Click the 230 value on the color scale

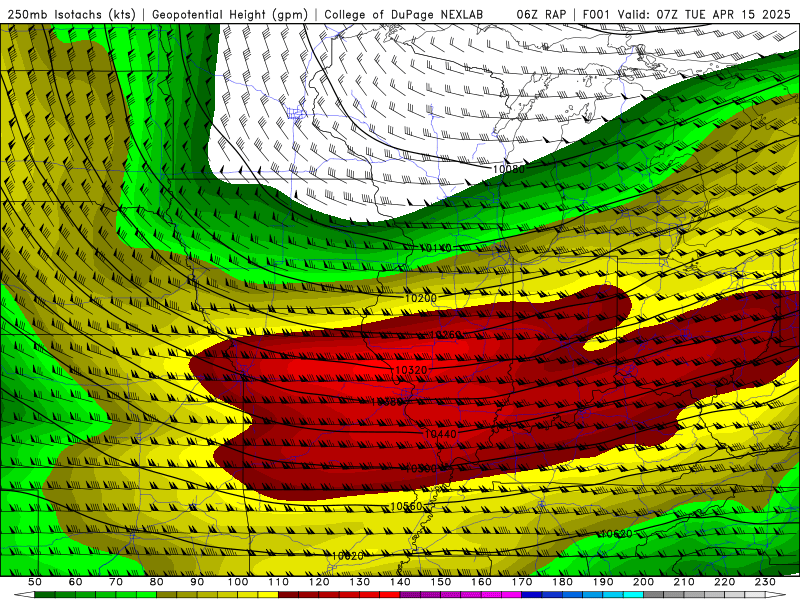click(766, 582)
